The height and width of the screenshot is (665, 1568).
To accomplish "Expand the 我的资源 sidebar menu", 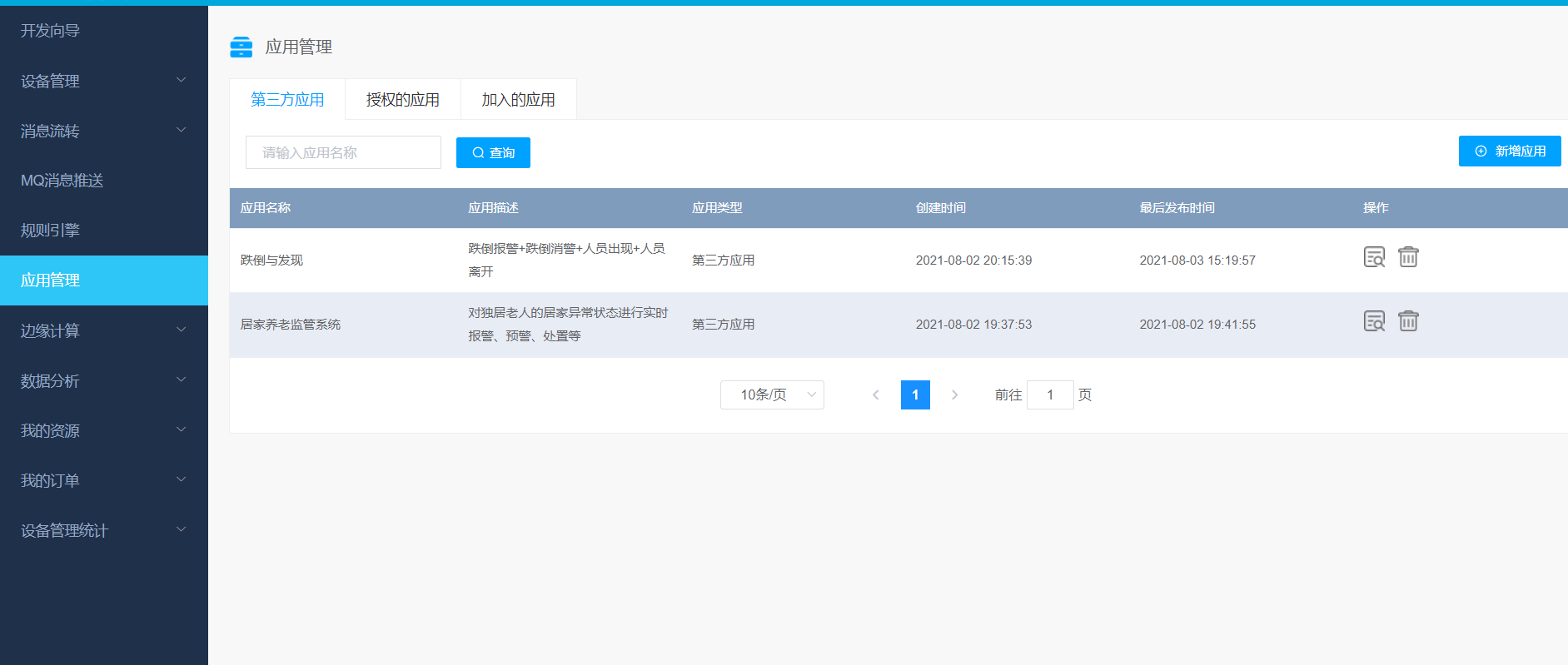I will 104,430.
